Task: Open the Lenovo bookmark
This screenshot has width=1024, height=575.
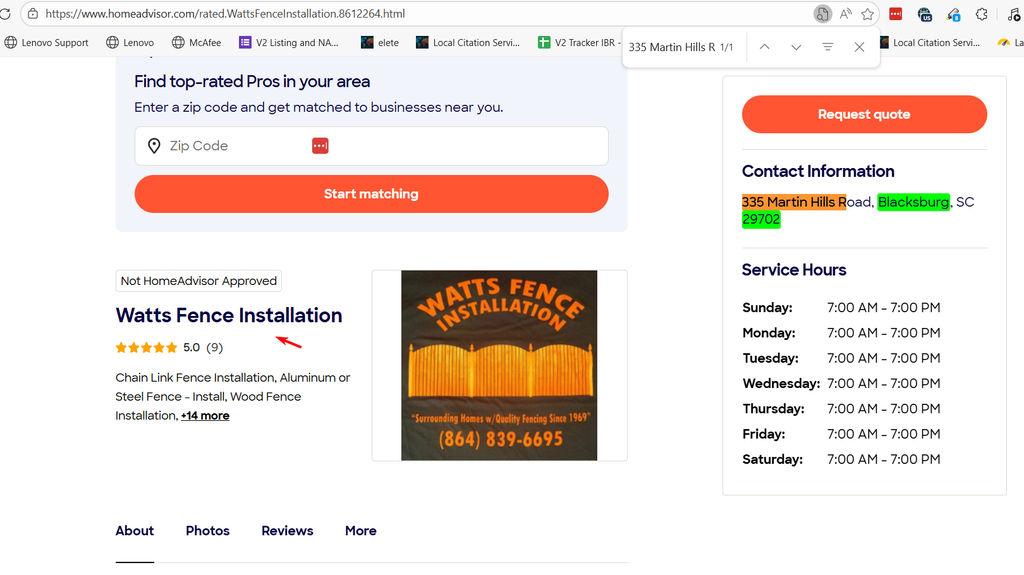Action: pyautogui.click(x=130, y=42)
